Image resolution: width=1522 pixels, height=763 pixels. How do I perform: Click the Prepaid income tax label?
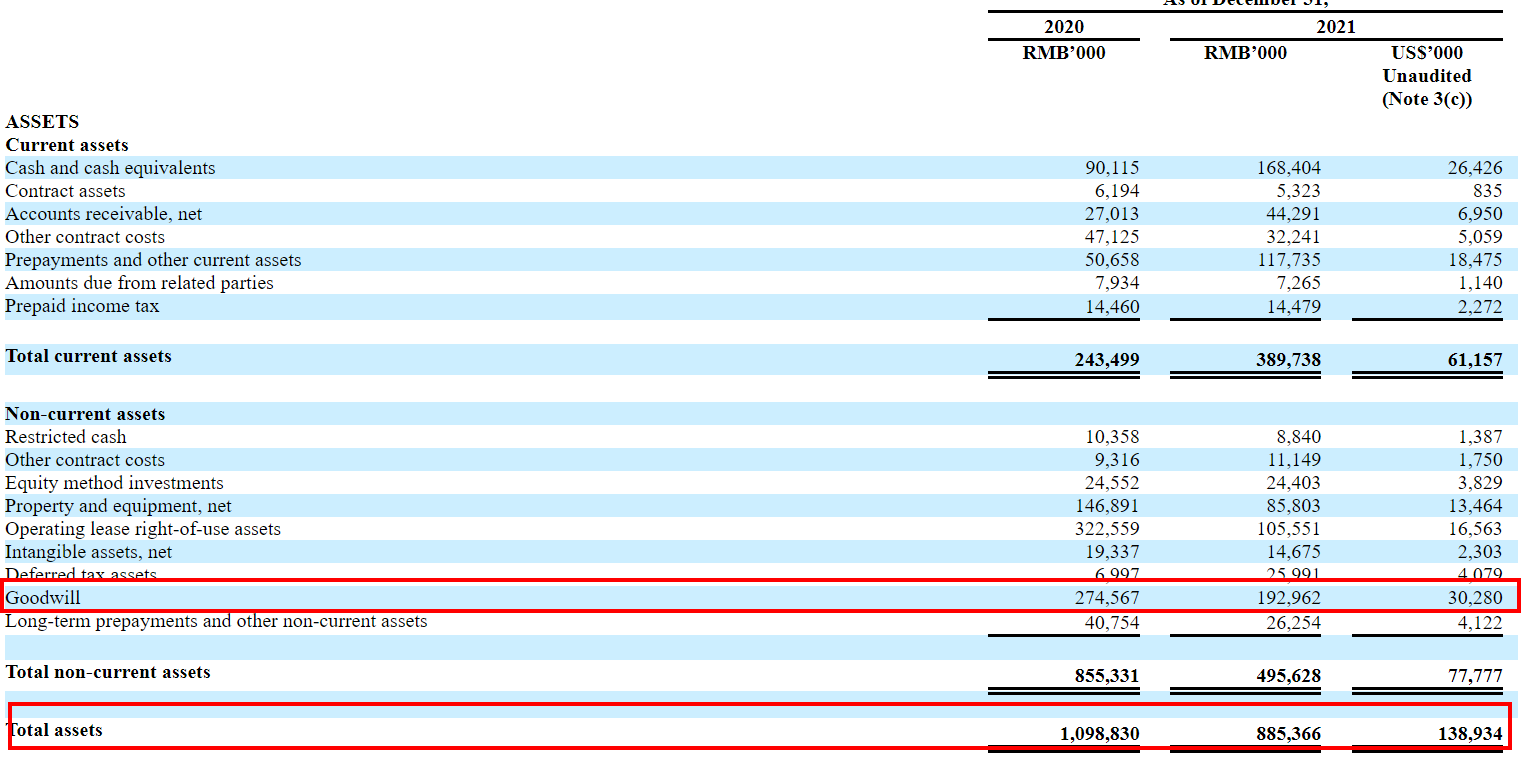click(82, 306)
